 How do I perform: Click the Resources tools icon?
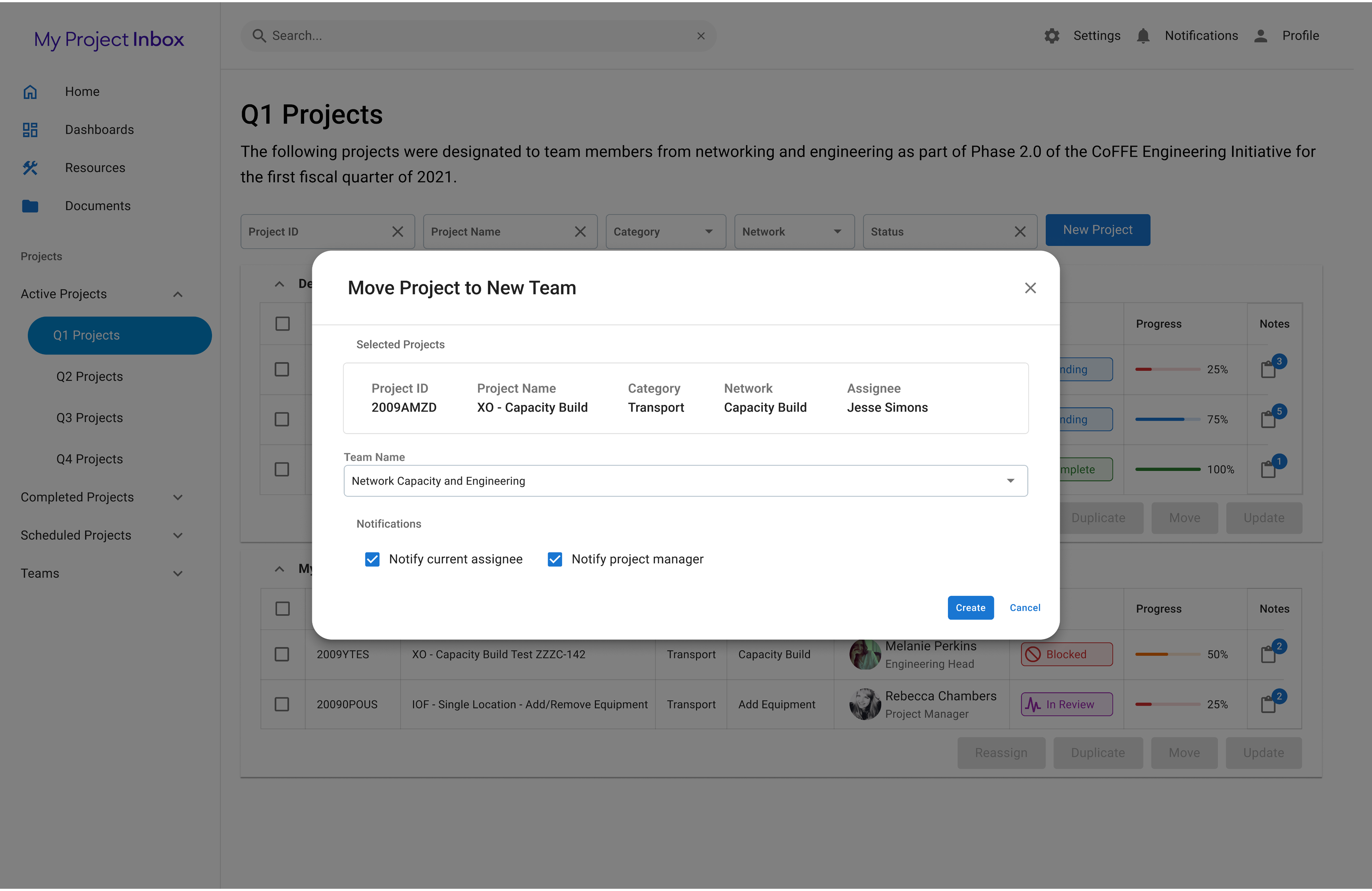pyautogui.click(x=30, y=168)
